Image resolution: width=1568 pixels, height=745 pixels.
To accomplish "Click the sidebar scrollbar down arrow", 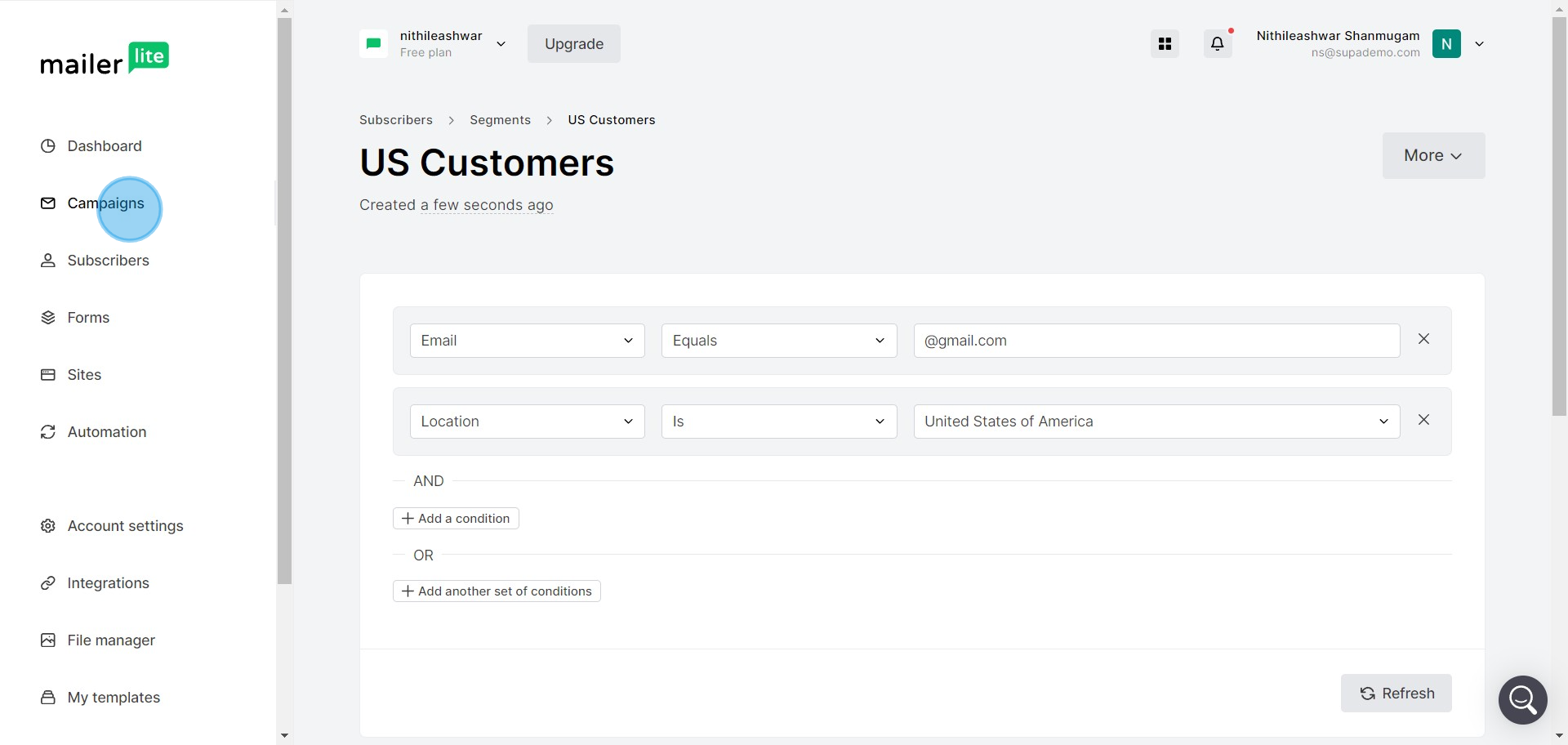I will pos(284,736).
